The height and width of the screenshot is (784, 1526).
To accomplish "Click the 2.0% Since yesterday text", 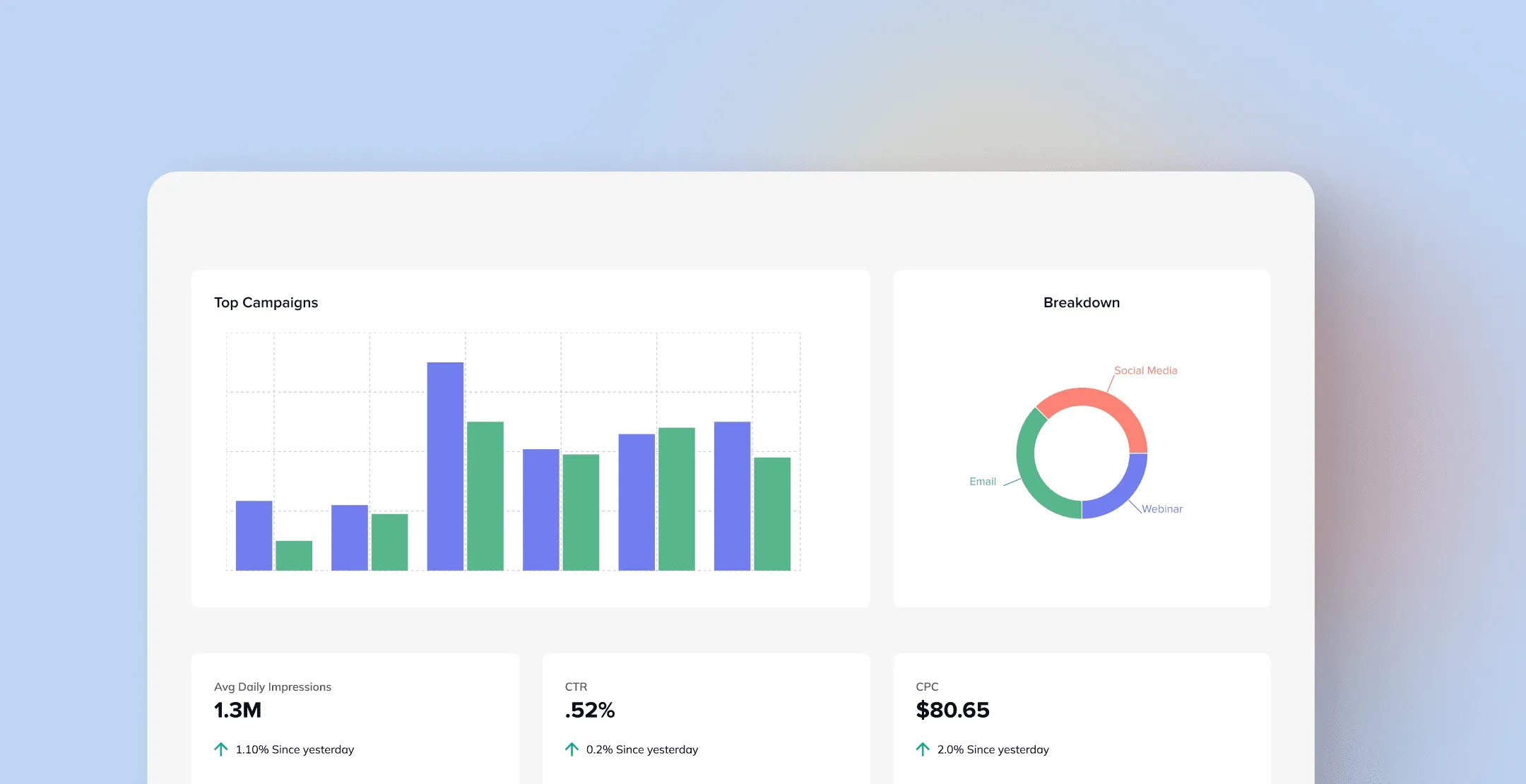I will pyautogui.click(x=993, y=749).
